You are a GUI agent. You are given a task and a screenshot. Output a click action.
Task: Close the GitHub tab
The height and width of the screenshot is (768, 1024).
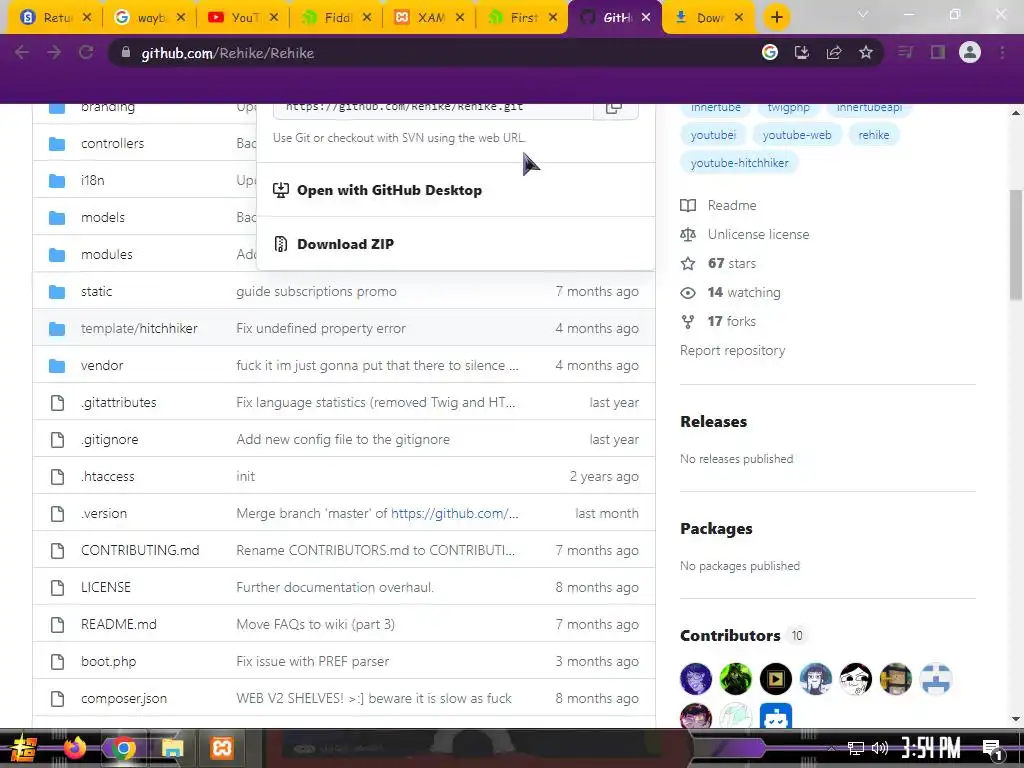pyautogui.click(x=646, y=18)
